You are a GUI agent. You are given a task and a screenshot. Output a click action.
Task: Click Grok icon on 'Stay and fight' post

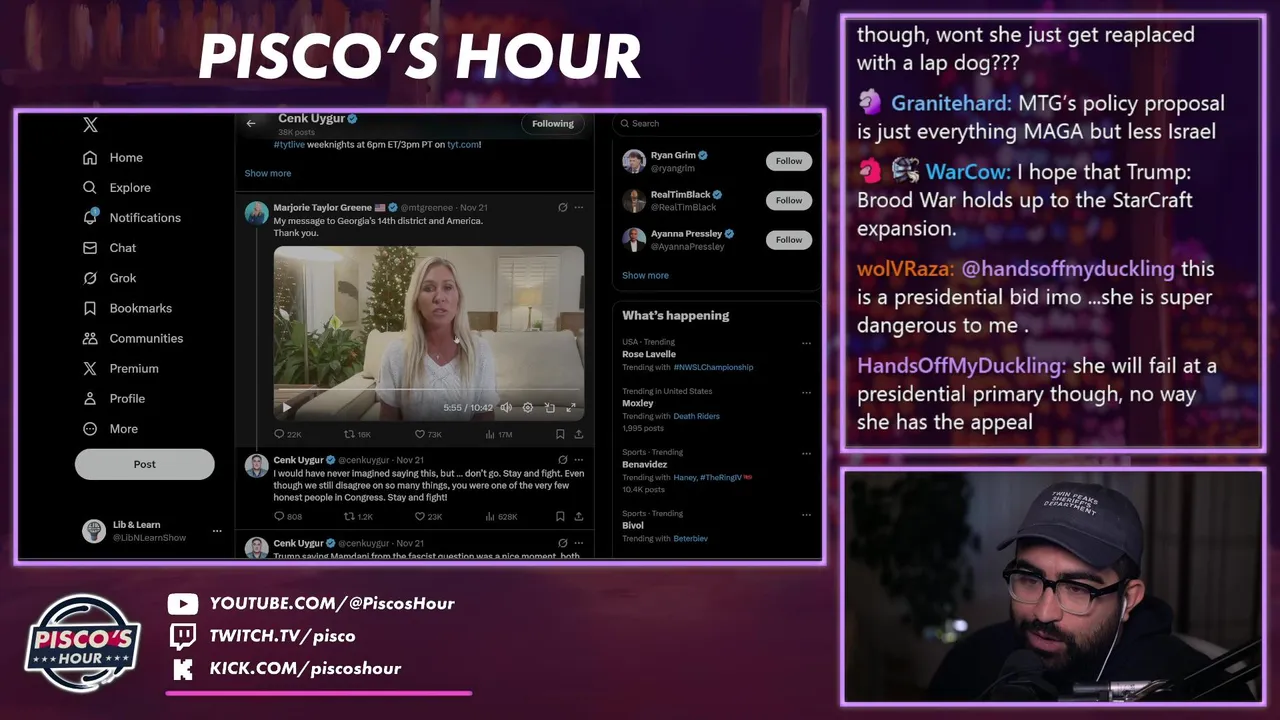(x=563, y=460)
